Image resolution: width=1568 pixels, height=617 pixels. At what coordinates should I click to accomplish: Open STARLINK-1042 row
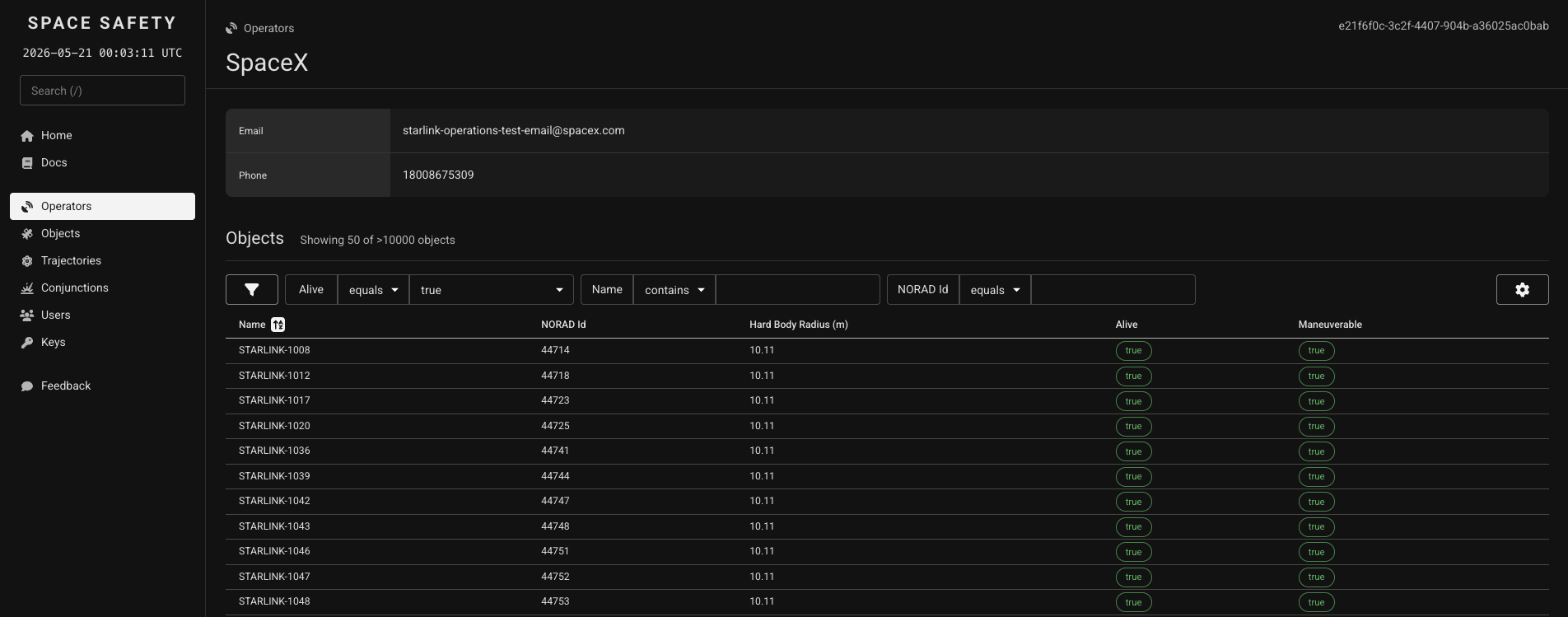pyautogui.click(x=887, y=502)
